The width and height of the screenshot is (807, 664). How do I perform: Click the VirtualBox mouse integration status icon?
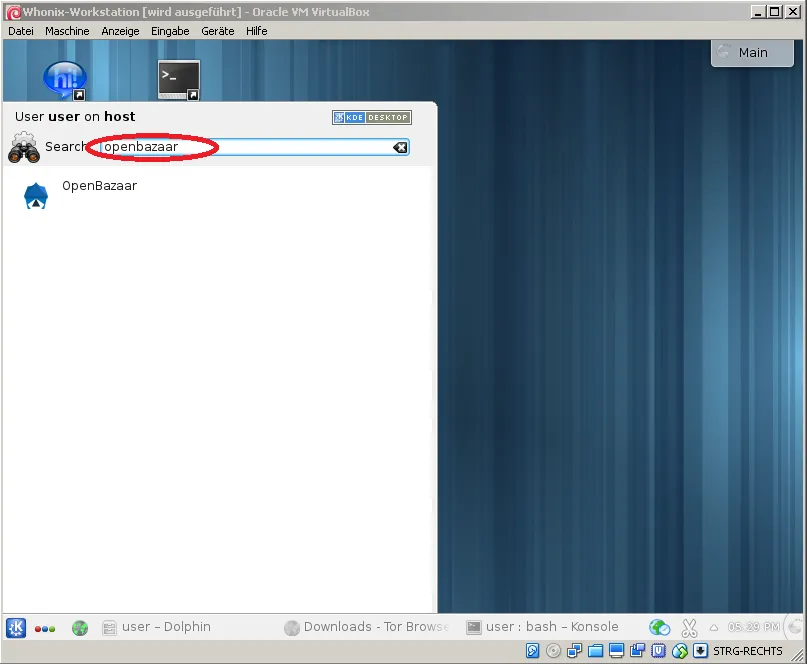pyautogui.click(x=679, y=651)
